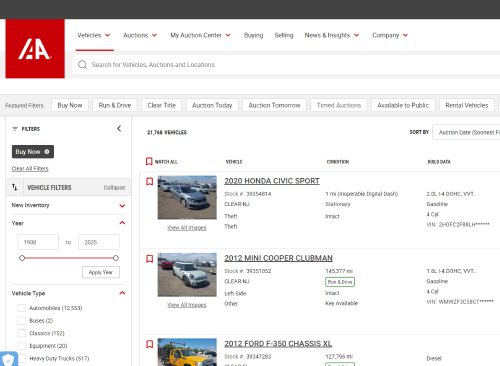Check the Classics (152) checkbox
Image resolution: width=500 pixels, height=366 pixels.
pos(22,333)
